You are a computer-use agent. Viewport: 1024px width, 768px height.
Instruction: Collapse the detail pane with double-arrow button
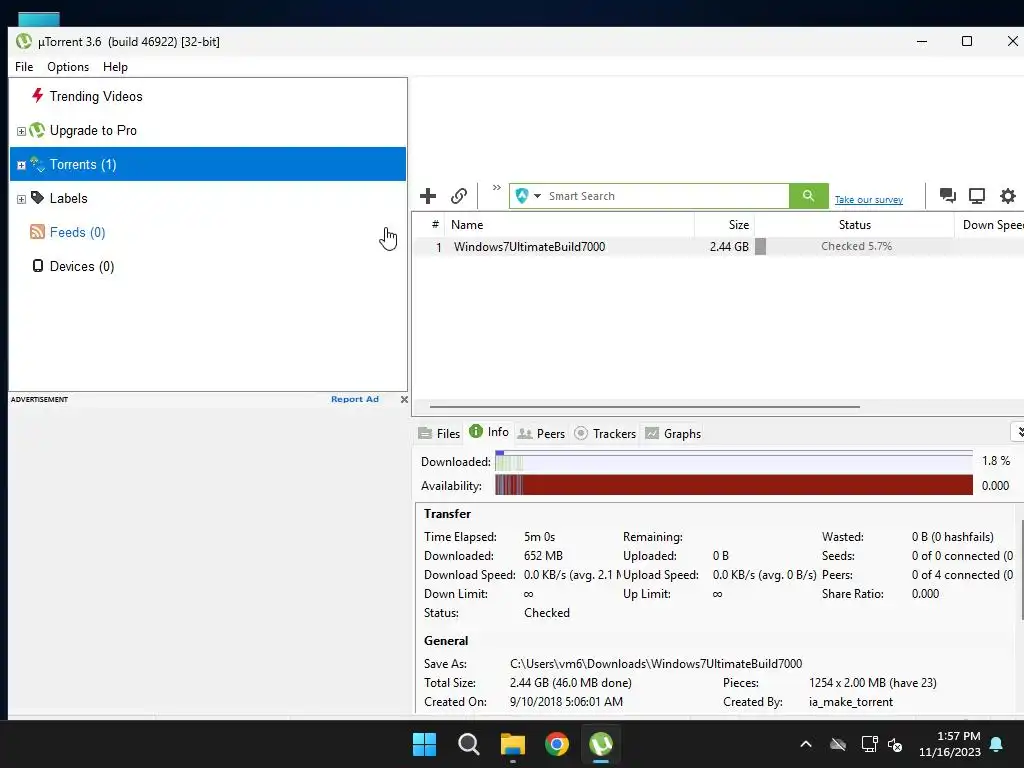click(1019, 432)
